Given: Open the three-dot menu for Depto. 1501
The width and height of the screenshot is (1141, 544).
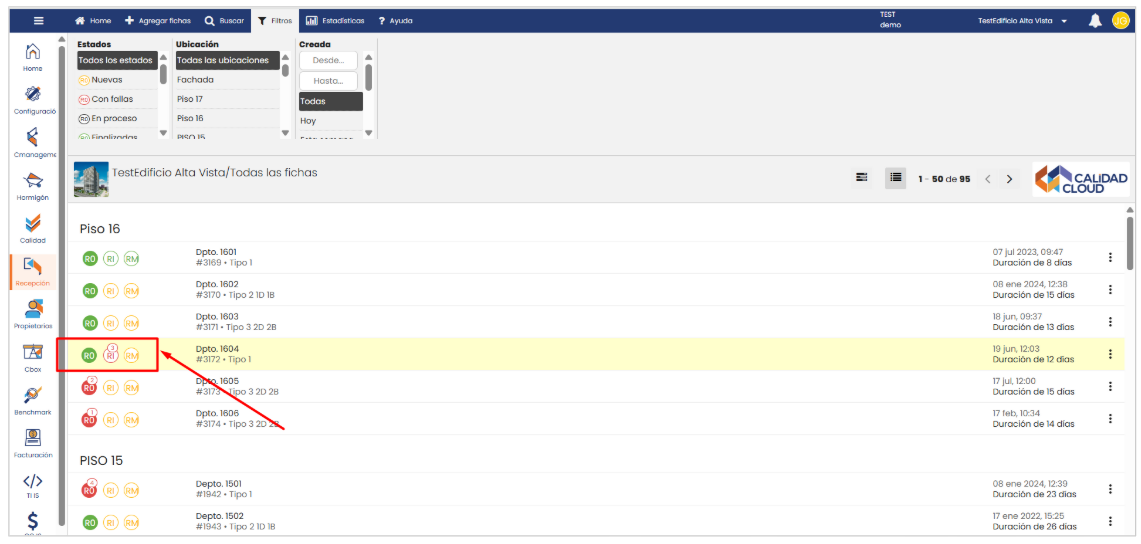Looking at the screenshot, I should point(1110,489).
